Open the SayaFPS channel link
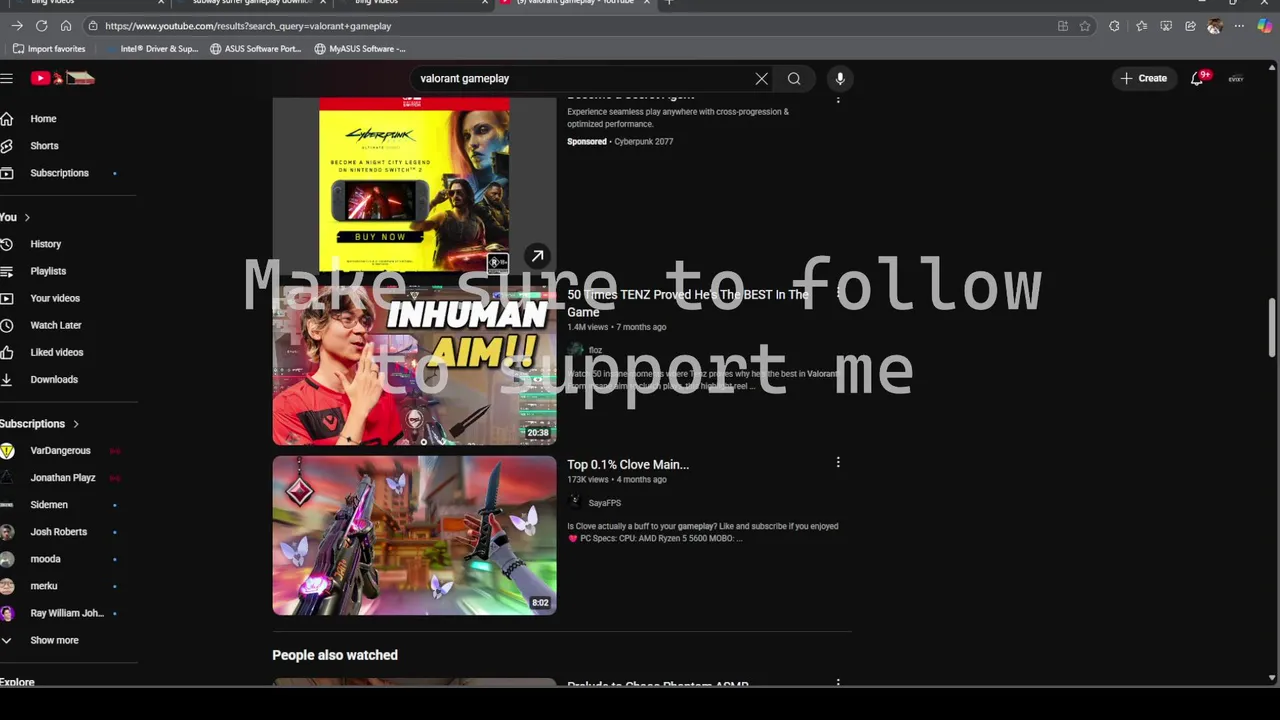 [604, 503]
